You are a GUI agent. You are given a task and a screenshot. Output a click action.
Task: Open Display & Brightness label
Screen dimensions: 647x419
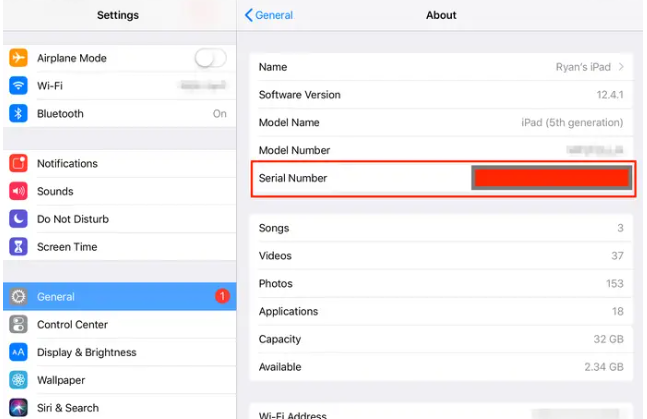point(87,352)
